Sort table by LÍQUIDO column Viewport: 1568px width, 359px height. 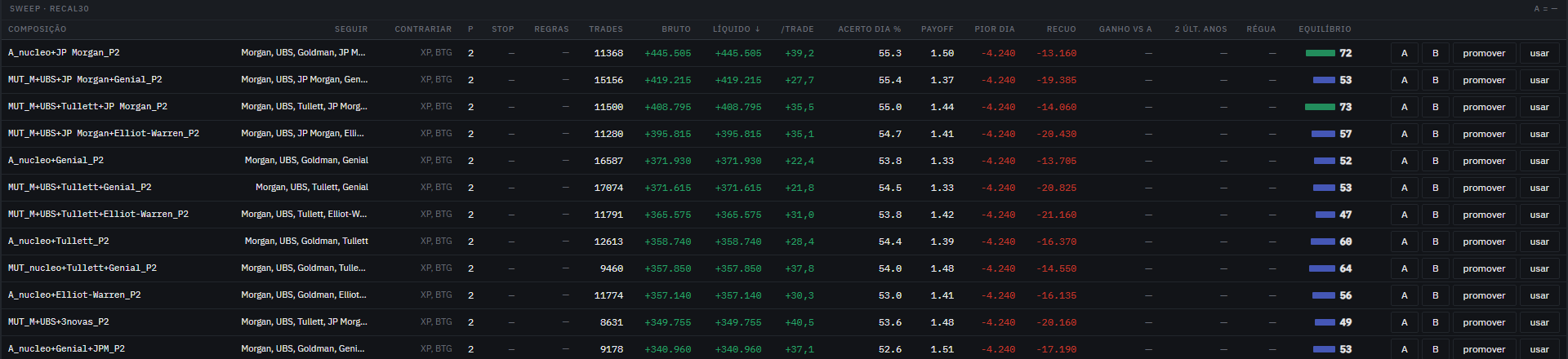tap(736, 29)
